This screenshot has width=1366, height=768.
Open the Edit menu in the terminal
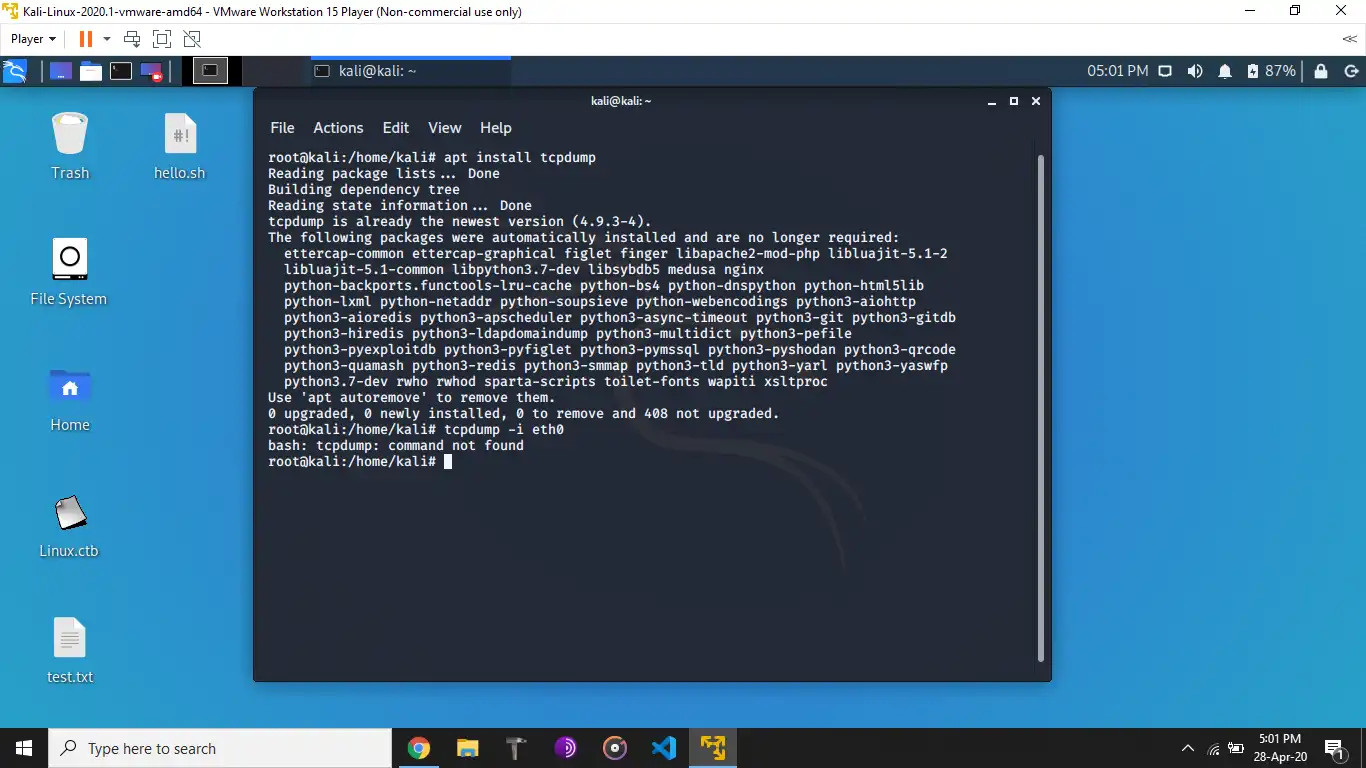point(396,128)
